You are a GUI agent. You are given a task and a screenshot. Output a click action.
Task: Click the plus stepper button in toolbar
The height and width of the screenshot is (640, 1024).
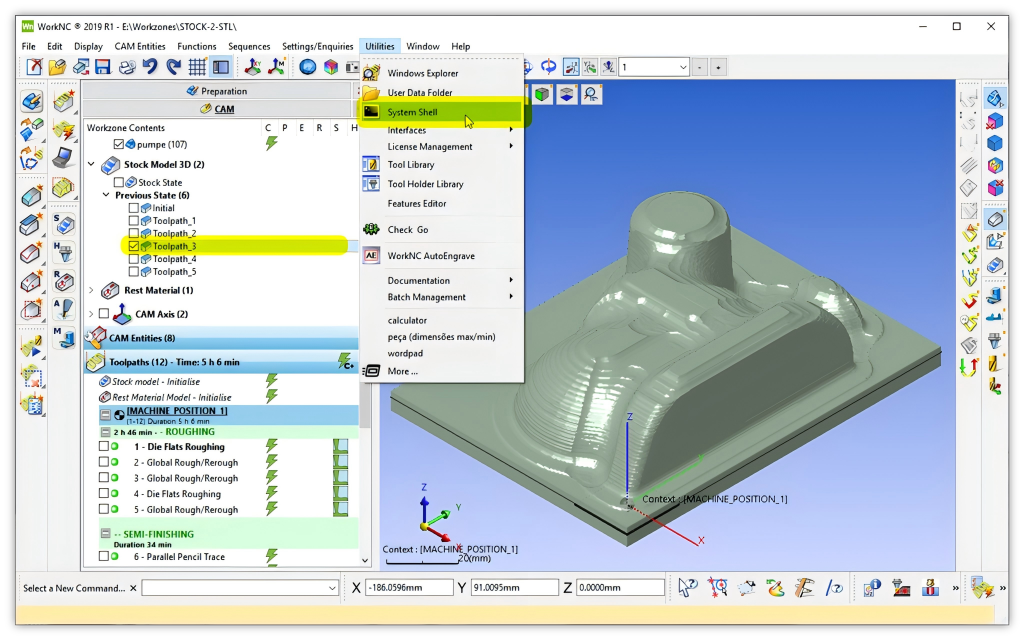(x=718, y=67)
